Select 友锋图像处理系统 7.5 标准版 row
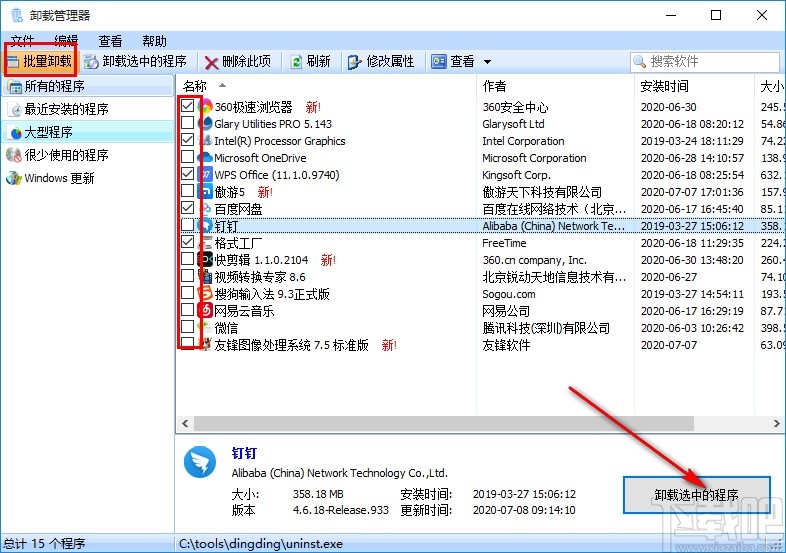This screenshot has height=553, width=786. point(292,345)
